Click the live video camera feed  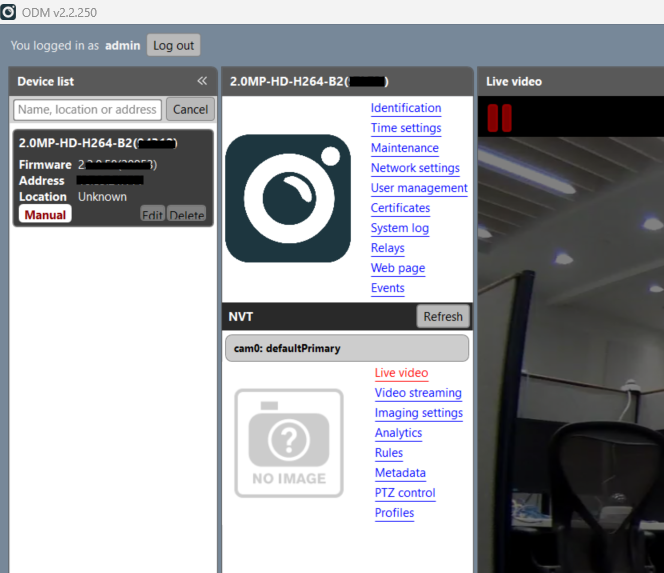tap(570, 355)
